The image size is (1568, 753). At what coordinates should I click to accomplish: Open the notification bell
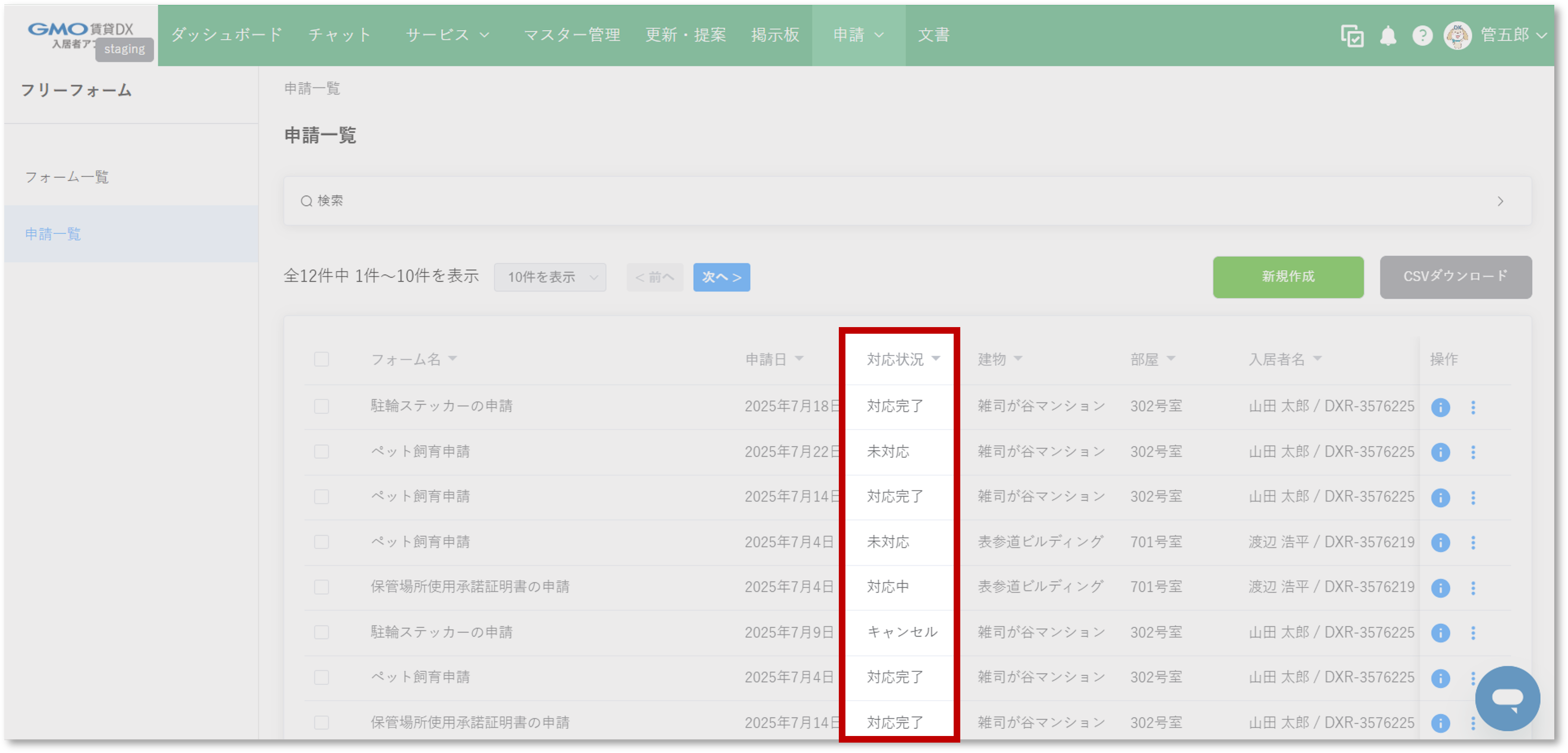click(1388, 36)
